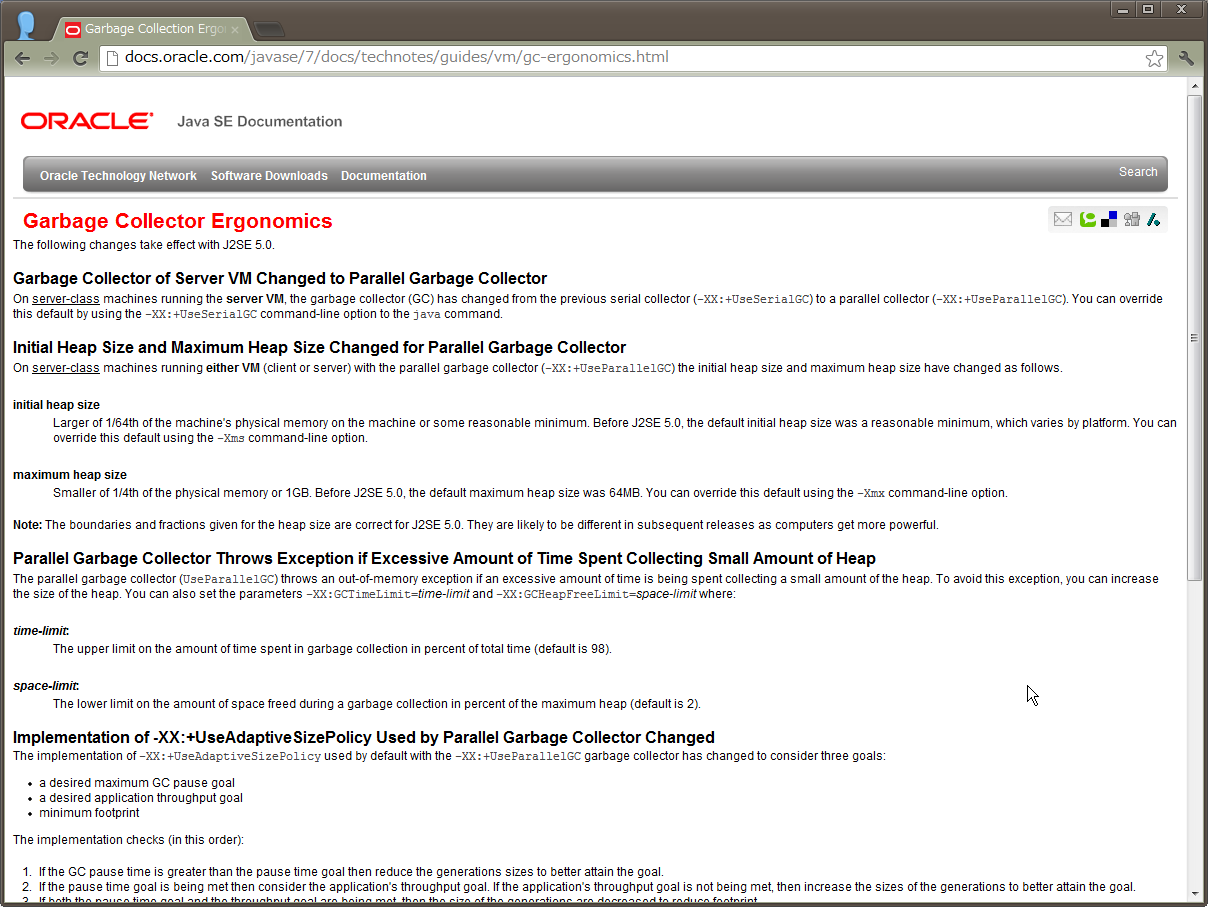Click the 'initial heap size' term
The height and width of the screenshot is (907, 1208).
[56, 405]
